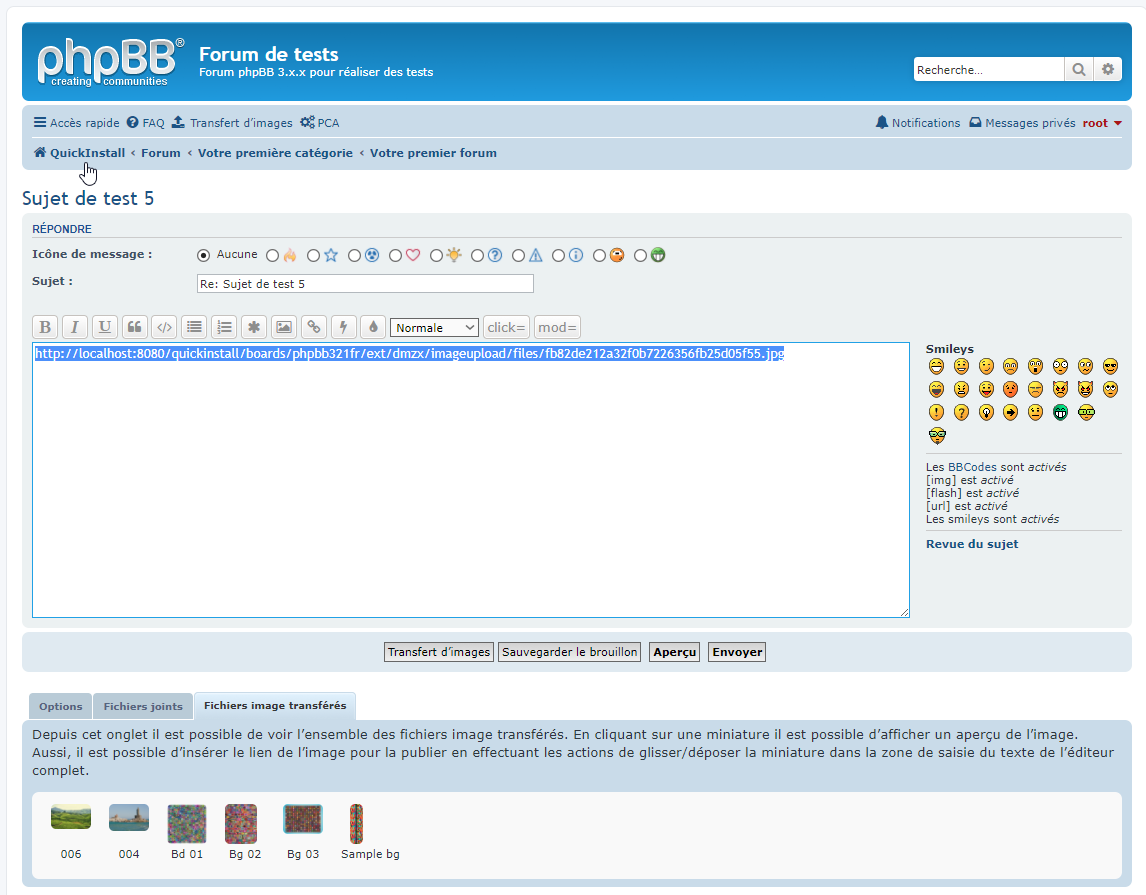Insert flash BBCode with the lightning icon

tap(344, 327)
